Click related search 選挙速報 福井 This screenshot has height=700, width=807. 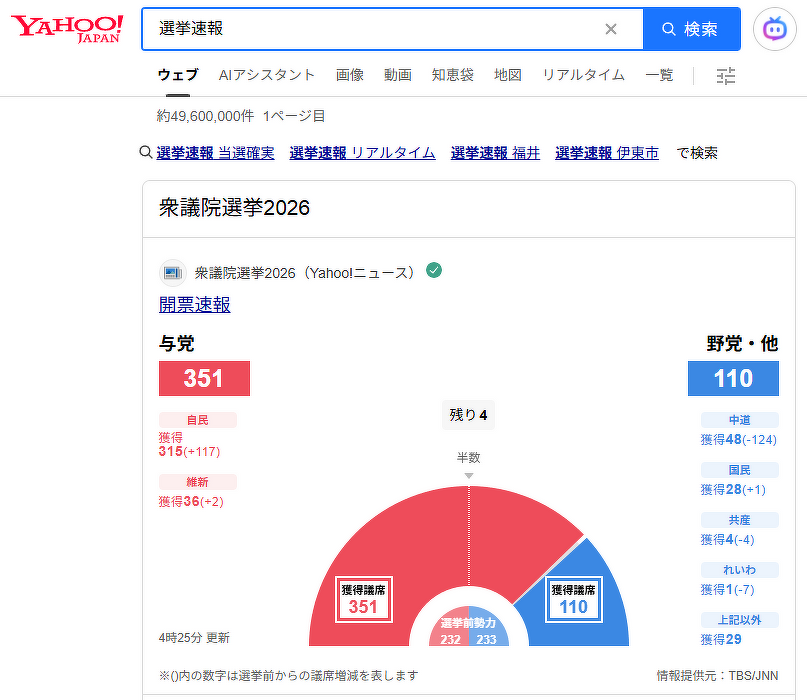[495, 153]
